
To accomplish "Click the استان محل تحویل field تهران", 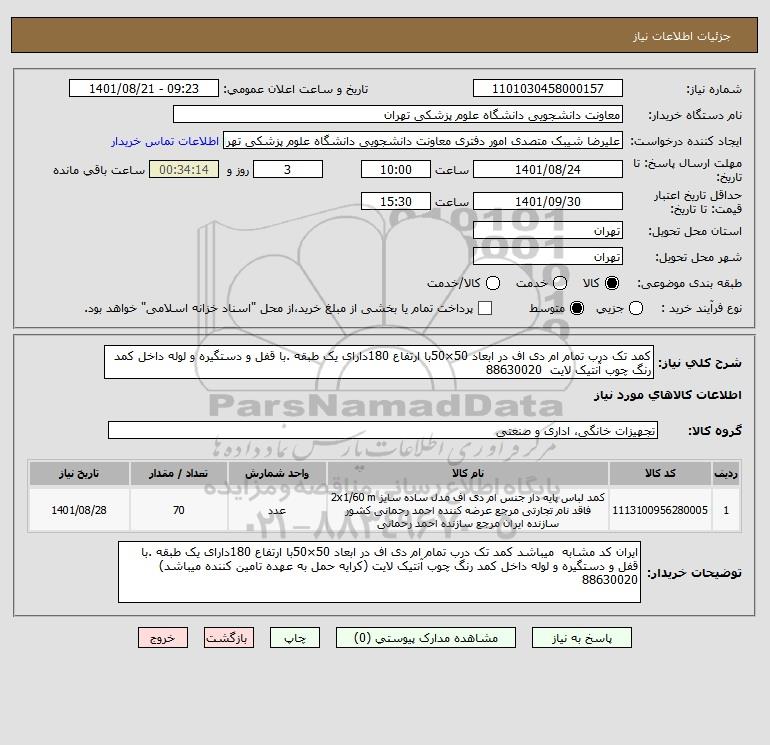I will tap(548, 230).
